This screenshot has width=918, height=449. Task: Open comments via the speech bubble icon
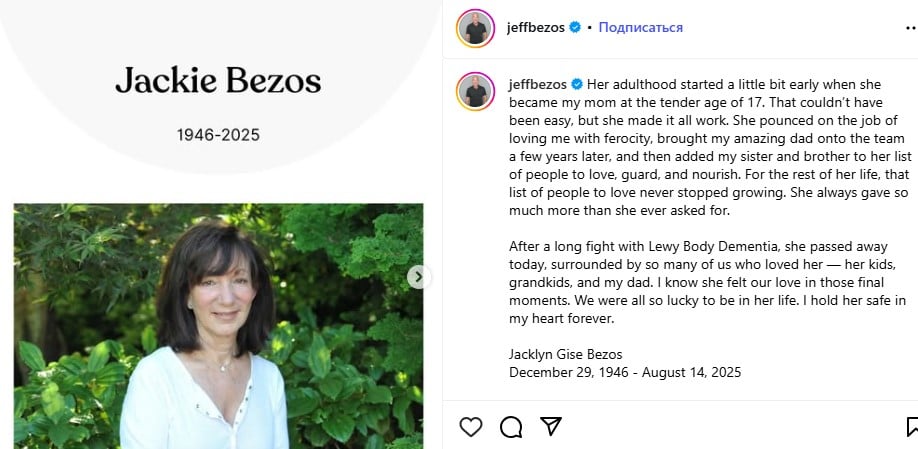pyautogui.click(x=511, y=427)
